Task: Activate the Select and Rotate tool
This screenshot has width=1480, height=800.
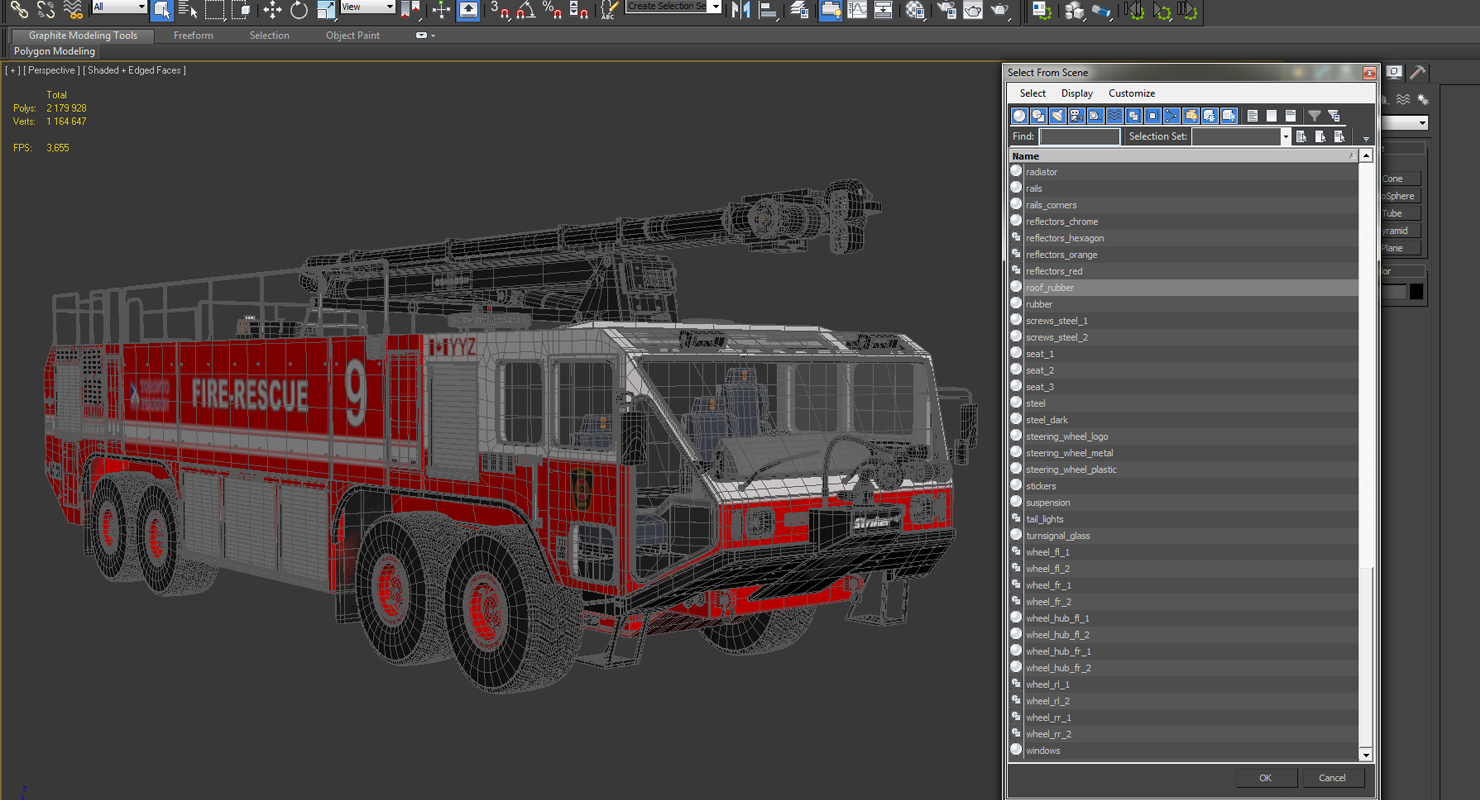Action: click(x=299, y=10)
